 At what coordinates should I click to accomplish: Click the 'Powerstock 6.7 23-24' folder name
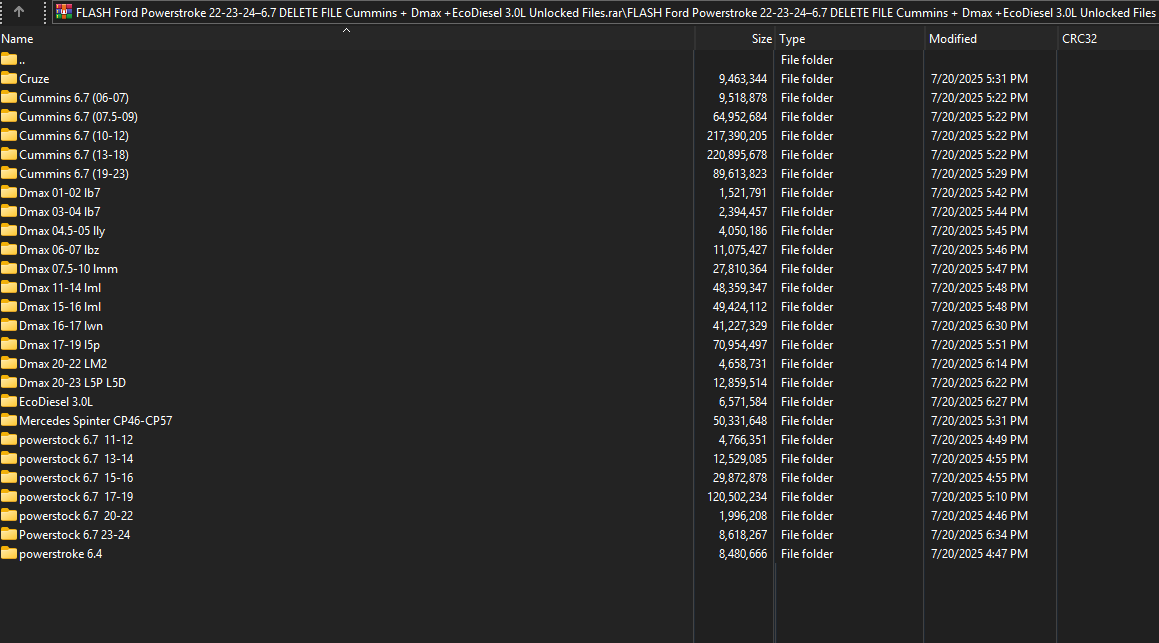click(75, 535)
